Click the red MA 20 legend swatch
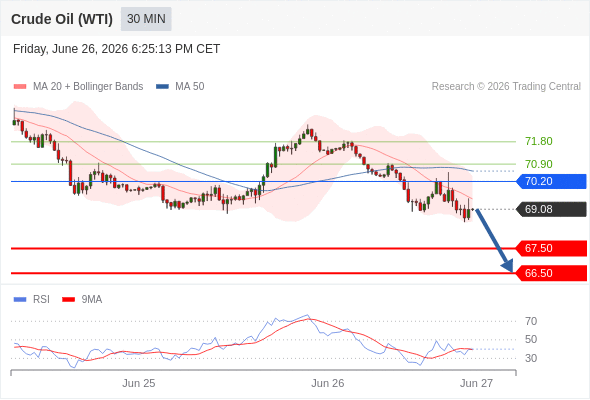 point(20,87)
